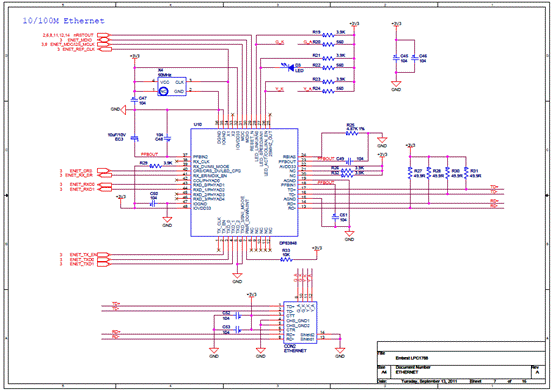
Task: Select the D3 LED diode symbol
Action: tap(291, 67)
